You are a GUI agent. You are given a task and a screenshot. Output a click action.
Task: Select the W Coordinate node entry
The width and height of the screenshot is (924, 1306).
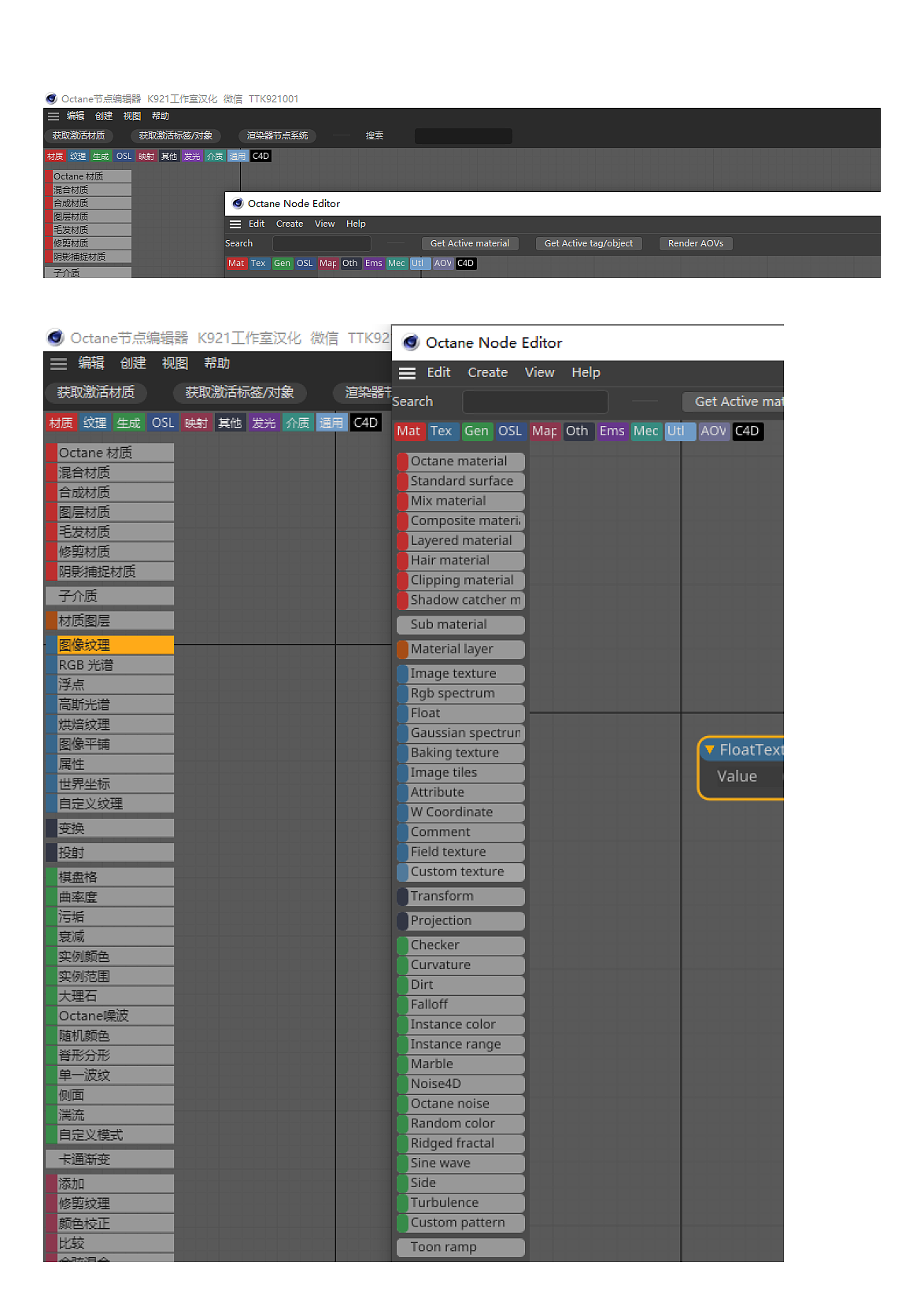[x=460, y=812]
